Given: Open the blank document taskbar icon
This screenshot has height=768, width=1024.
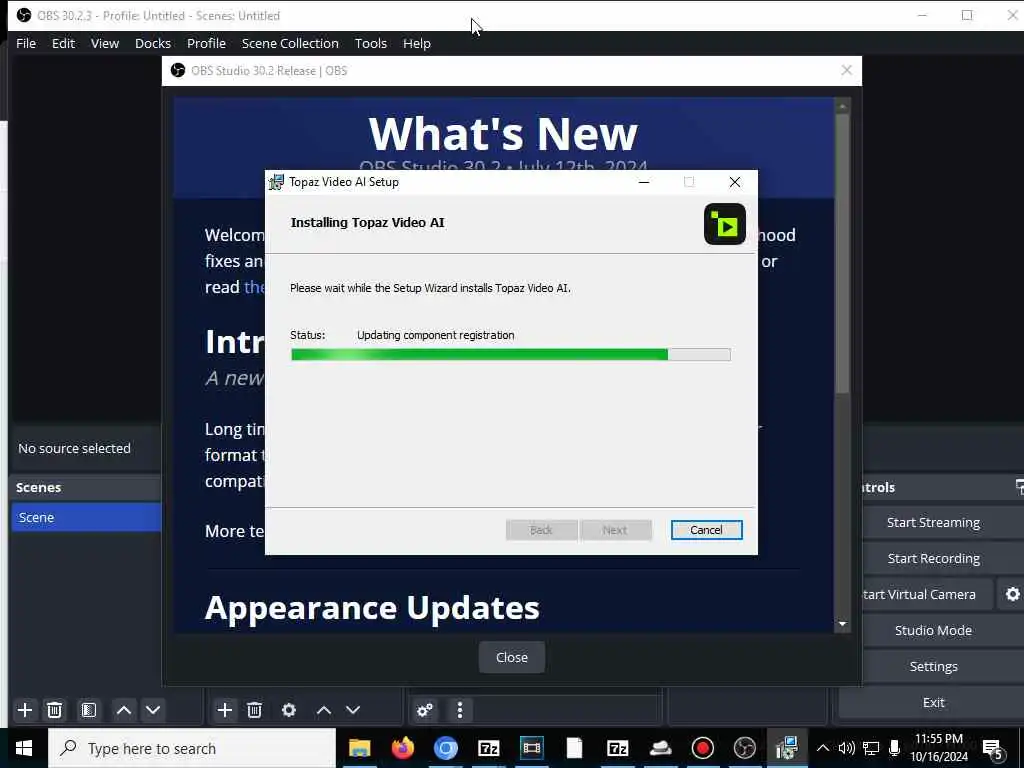Looking at the screenshot, I should tap(574, 748).
